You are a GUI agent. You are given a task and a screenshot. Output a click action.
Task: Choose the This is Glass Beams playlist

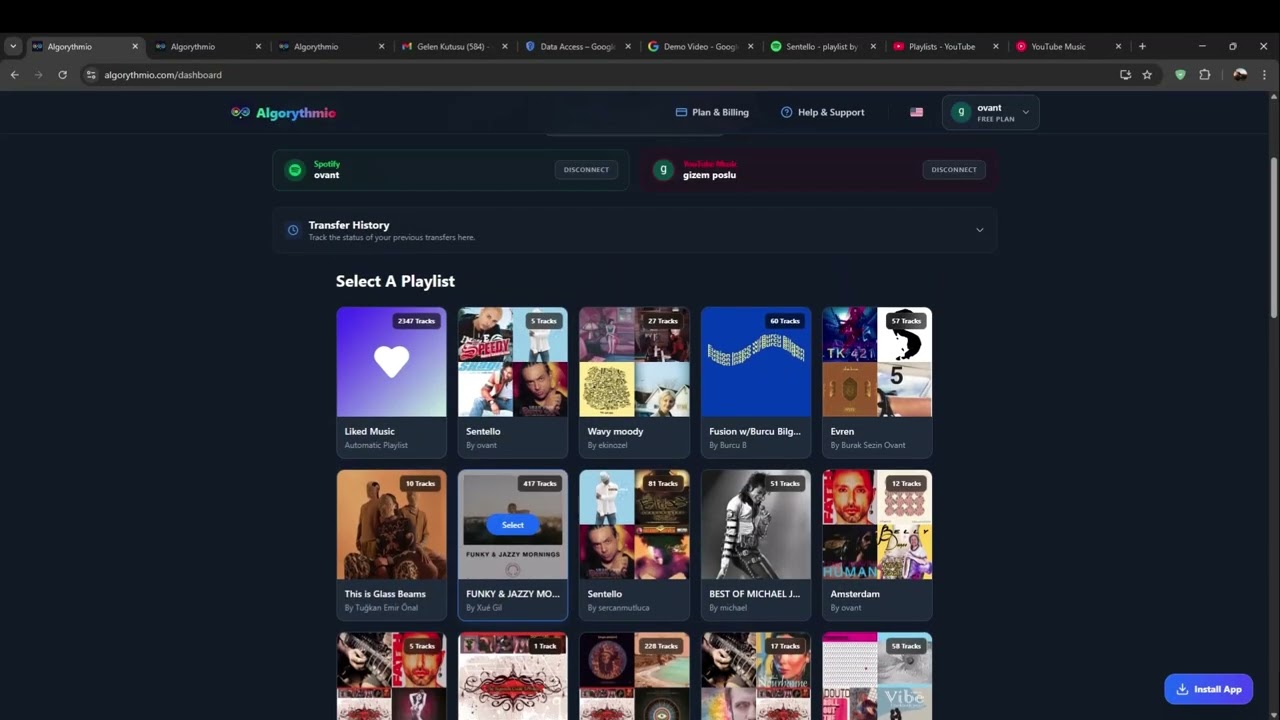[391, 545]
